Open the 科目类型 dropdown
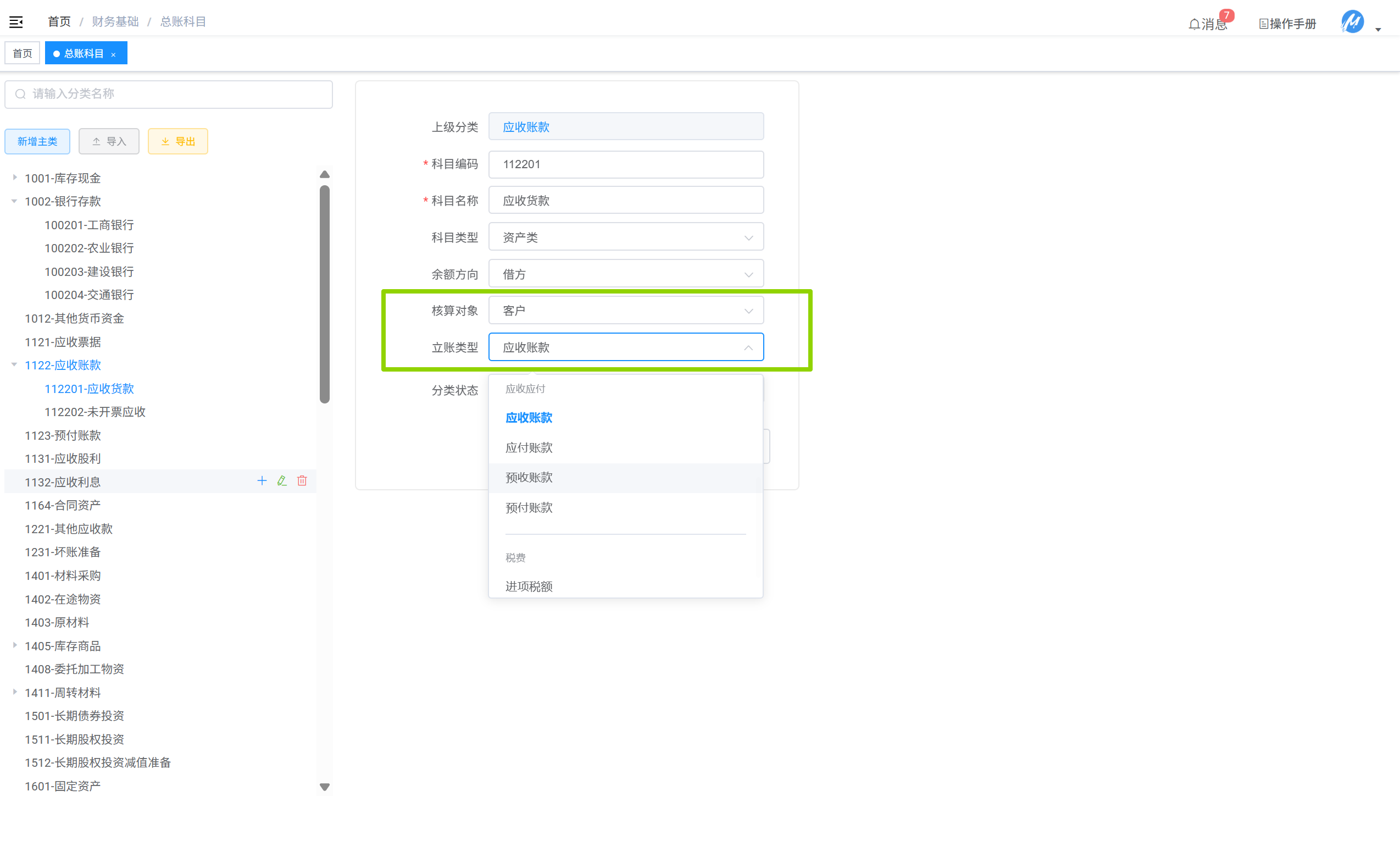The image size is (1400, 841). click(626, 237)
